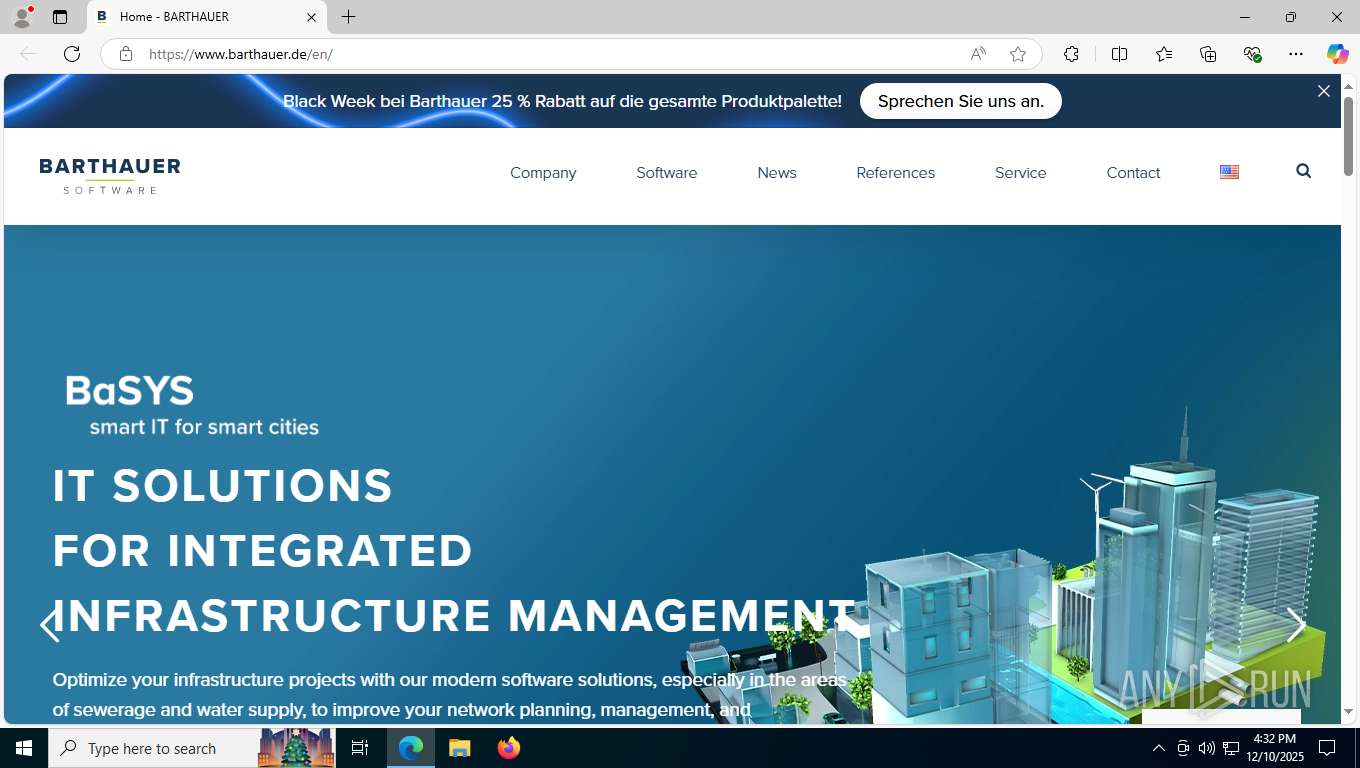Image resolution: width=1360 pixels, height=768 pixels.
Task: Open the Company menu
Action: 543,173
